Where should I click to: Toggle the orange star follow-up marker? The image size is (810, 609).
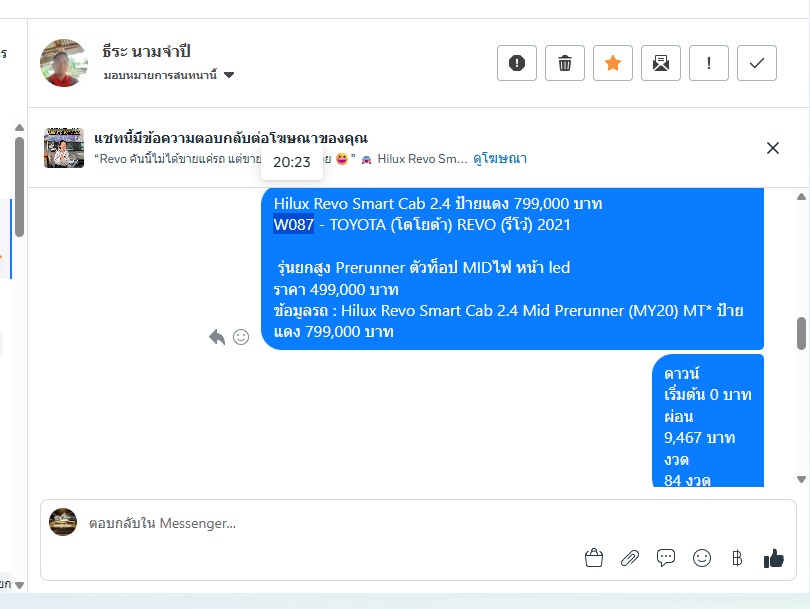[x=613, y=63]
